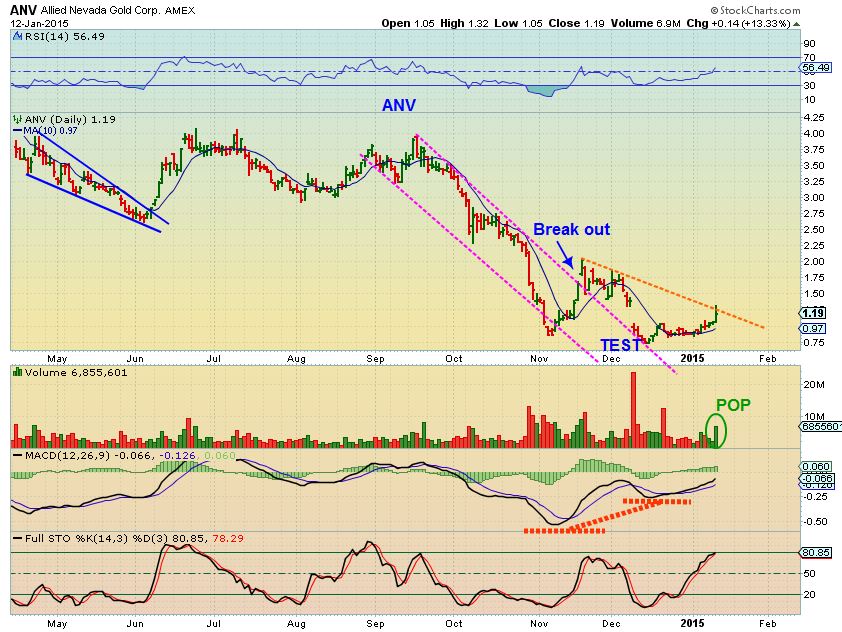Image resolution: width=842 pixels, height=632 pixels.
Task: Click Oct on the stochastic panel date axis
Action: (454, 623)
